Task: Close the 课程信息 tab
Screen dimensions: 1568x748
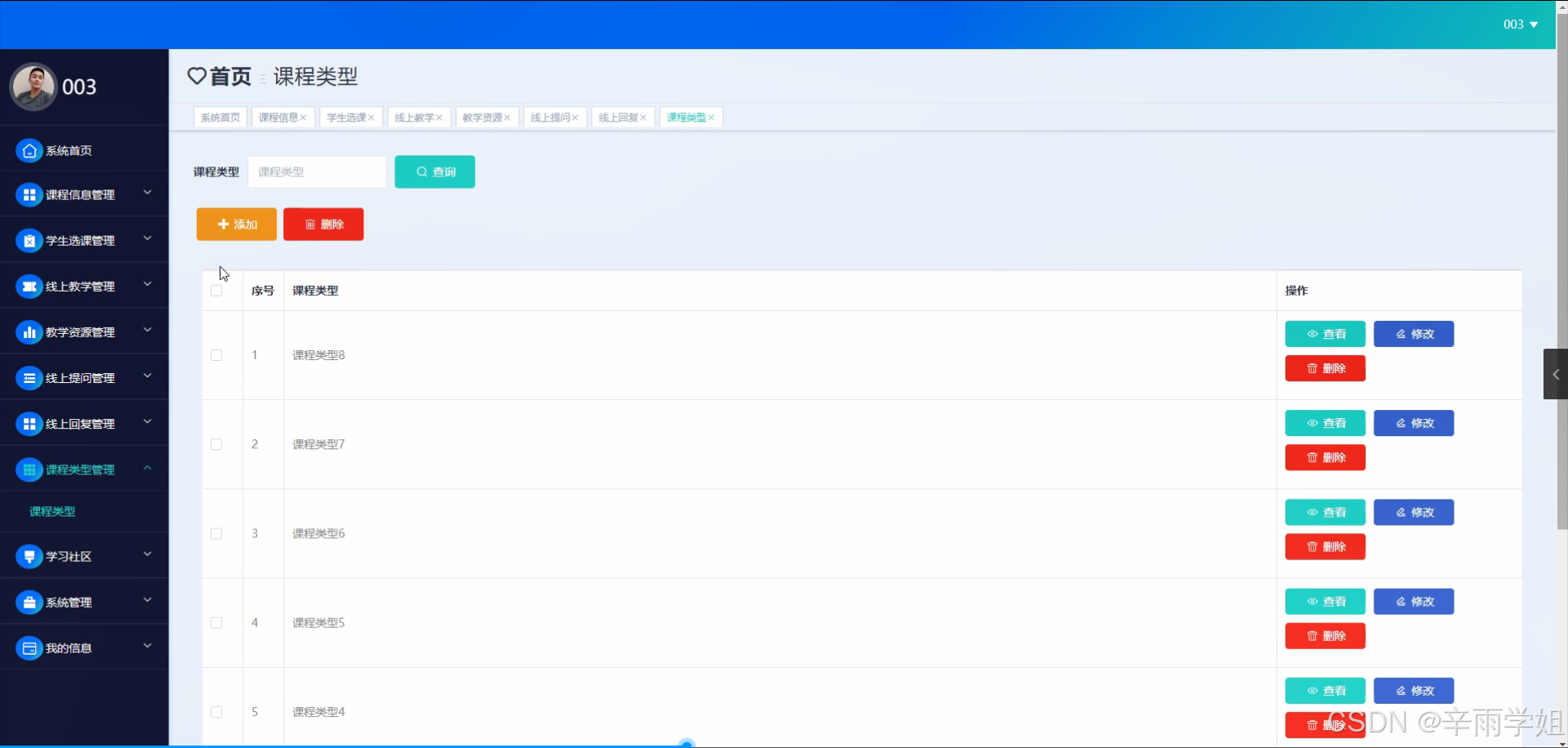Action: coord(303,118)
